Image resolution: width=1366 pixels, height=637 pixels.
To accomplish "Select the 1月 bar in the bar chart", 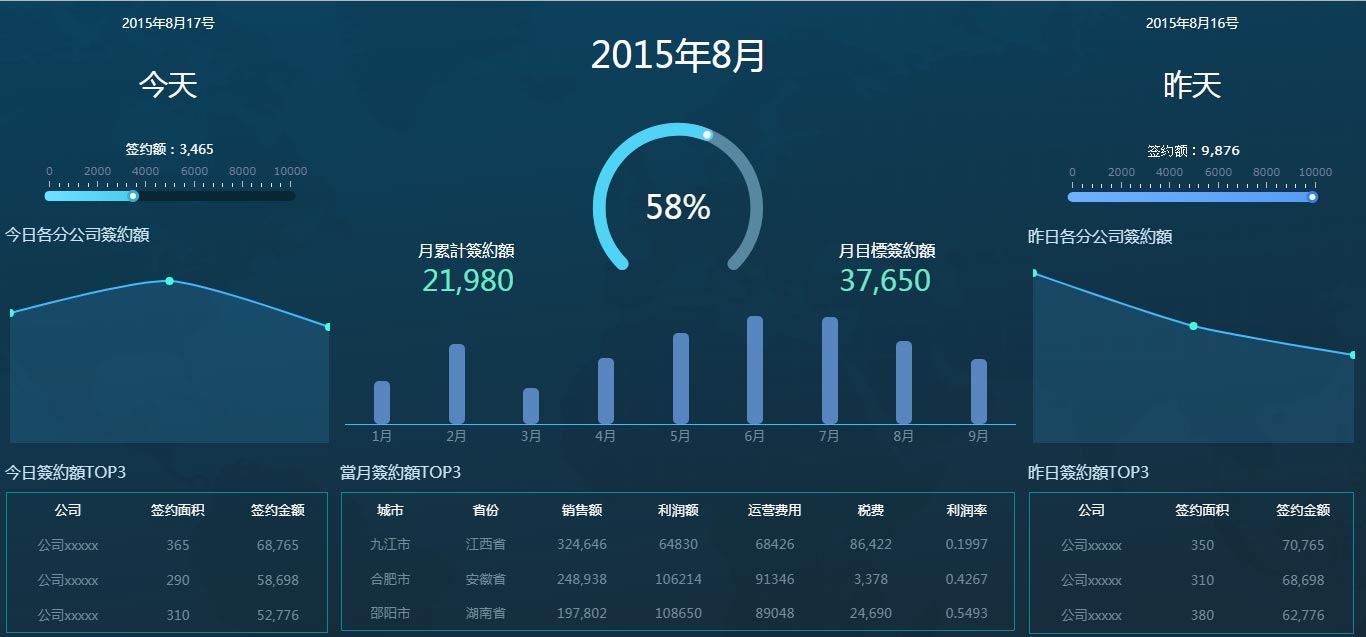I will pyautogui.click(x=382, y=402).
